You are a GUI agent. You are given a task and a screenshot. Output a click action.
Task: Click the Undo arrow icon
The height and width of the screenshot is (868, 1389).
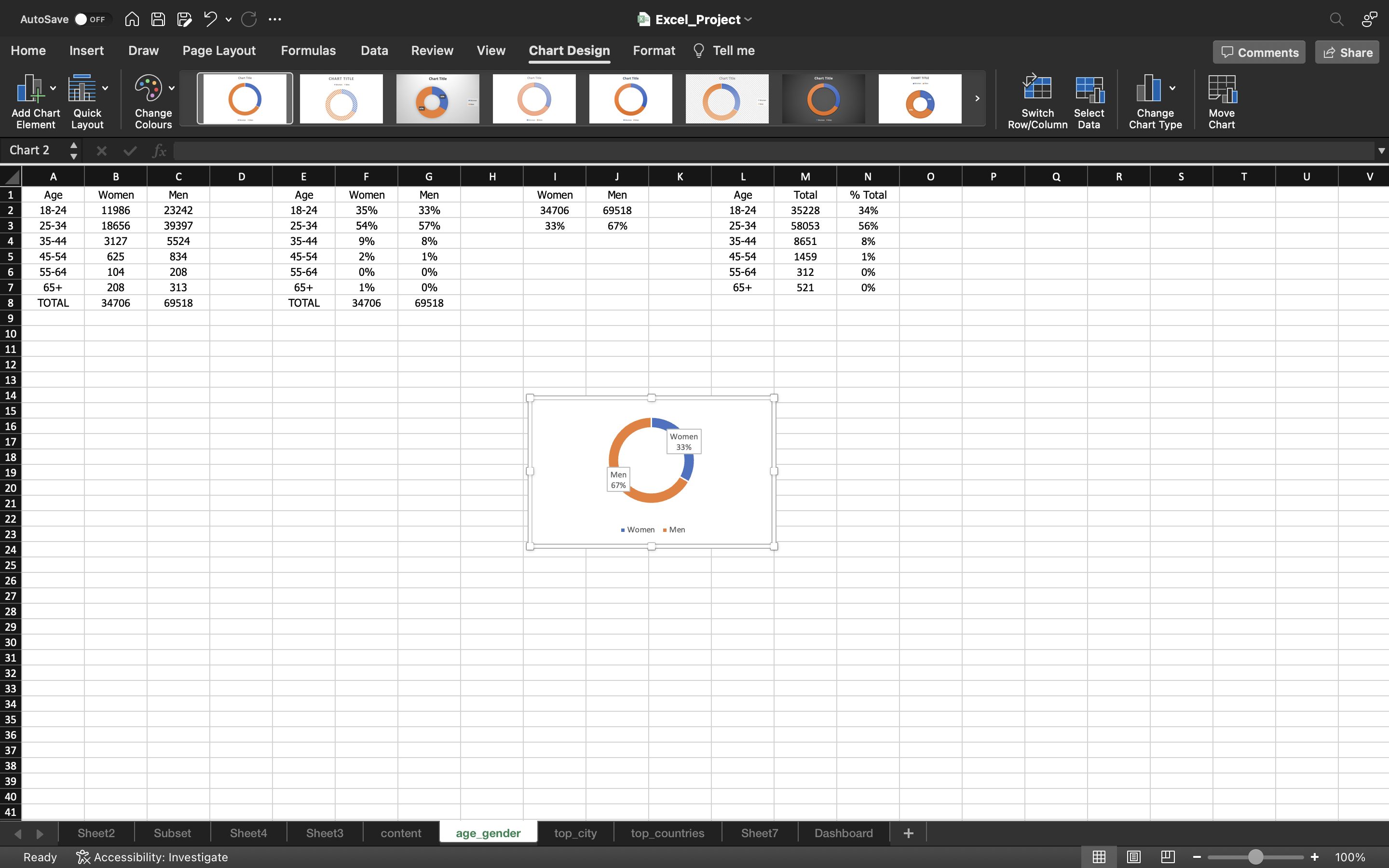tap(210, 19)
